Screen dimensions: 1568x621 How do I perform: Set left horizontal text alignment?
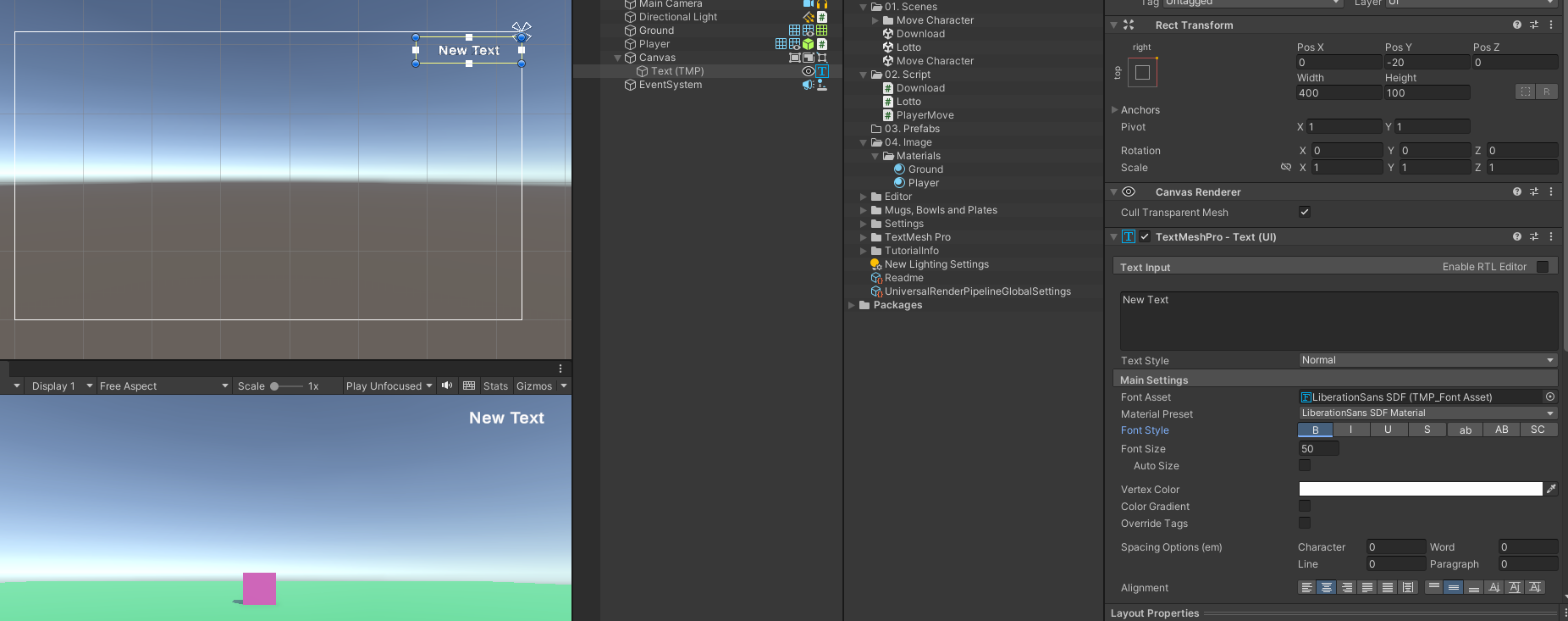click(1307, 587)
